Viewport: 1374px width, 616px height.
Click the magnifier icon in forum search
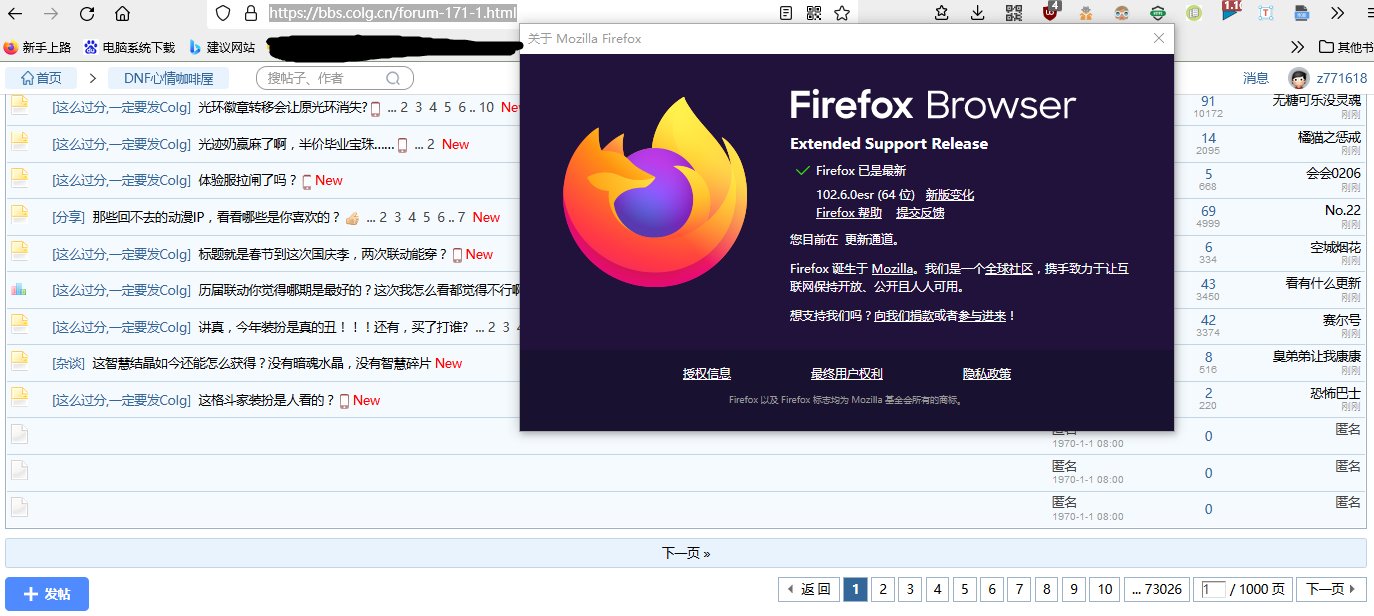click(x=394, y=78)
